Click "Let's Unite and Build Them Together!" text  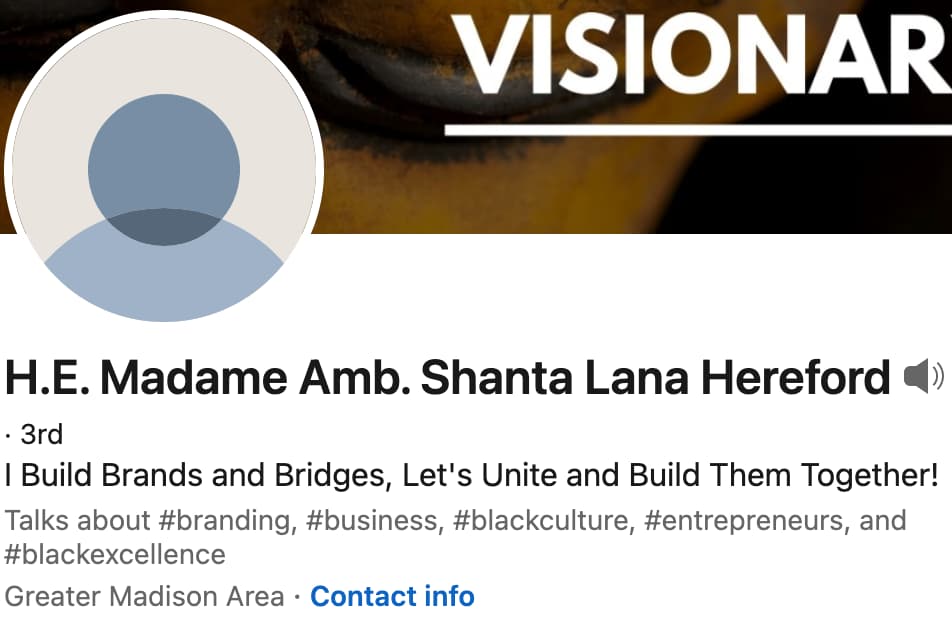point(670,475)
